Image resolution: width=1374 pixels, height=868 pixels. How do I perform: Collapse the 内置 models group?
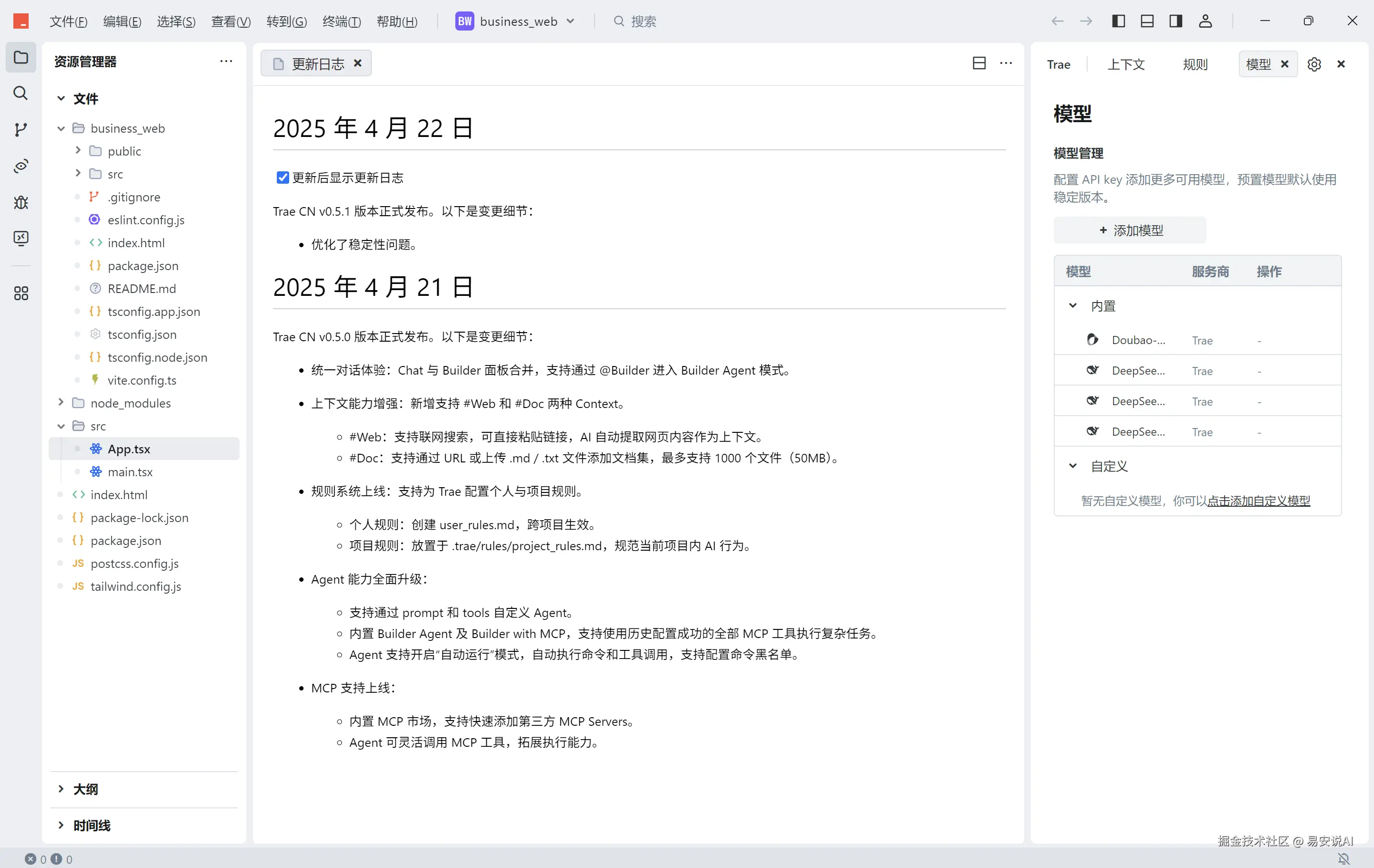(1073, 306)
